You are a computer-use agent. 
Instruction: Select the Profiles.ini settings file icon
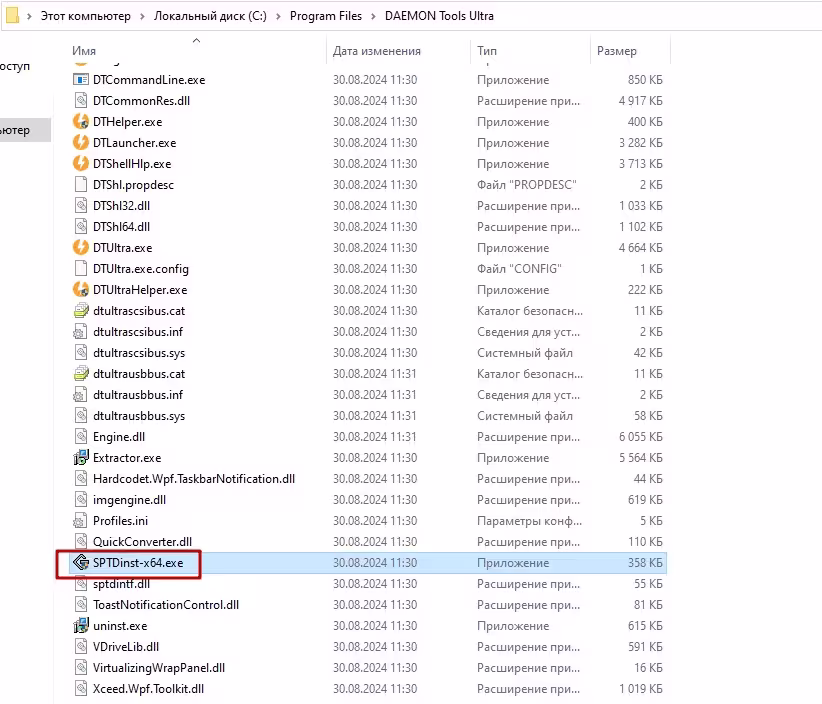click(82, 521)
